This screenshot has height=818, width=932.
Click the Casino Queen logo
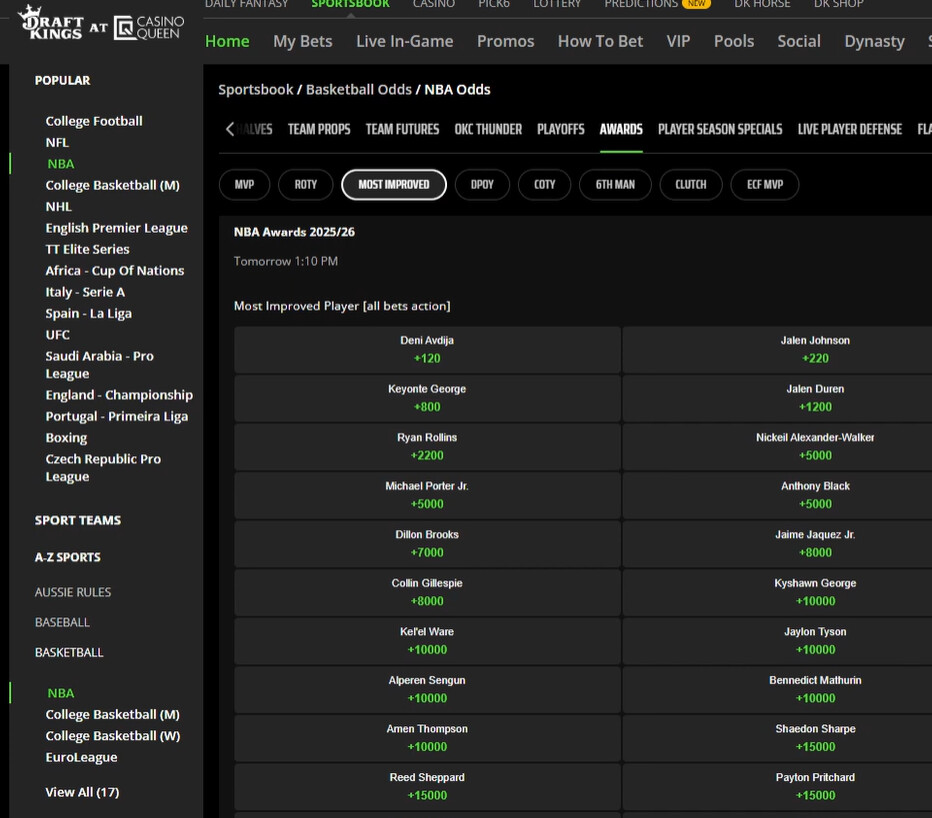click(148, 27)
